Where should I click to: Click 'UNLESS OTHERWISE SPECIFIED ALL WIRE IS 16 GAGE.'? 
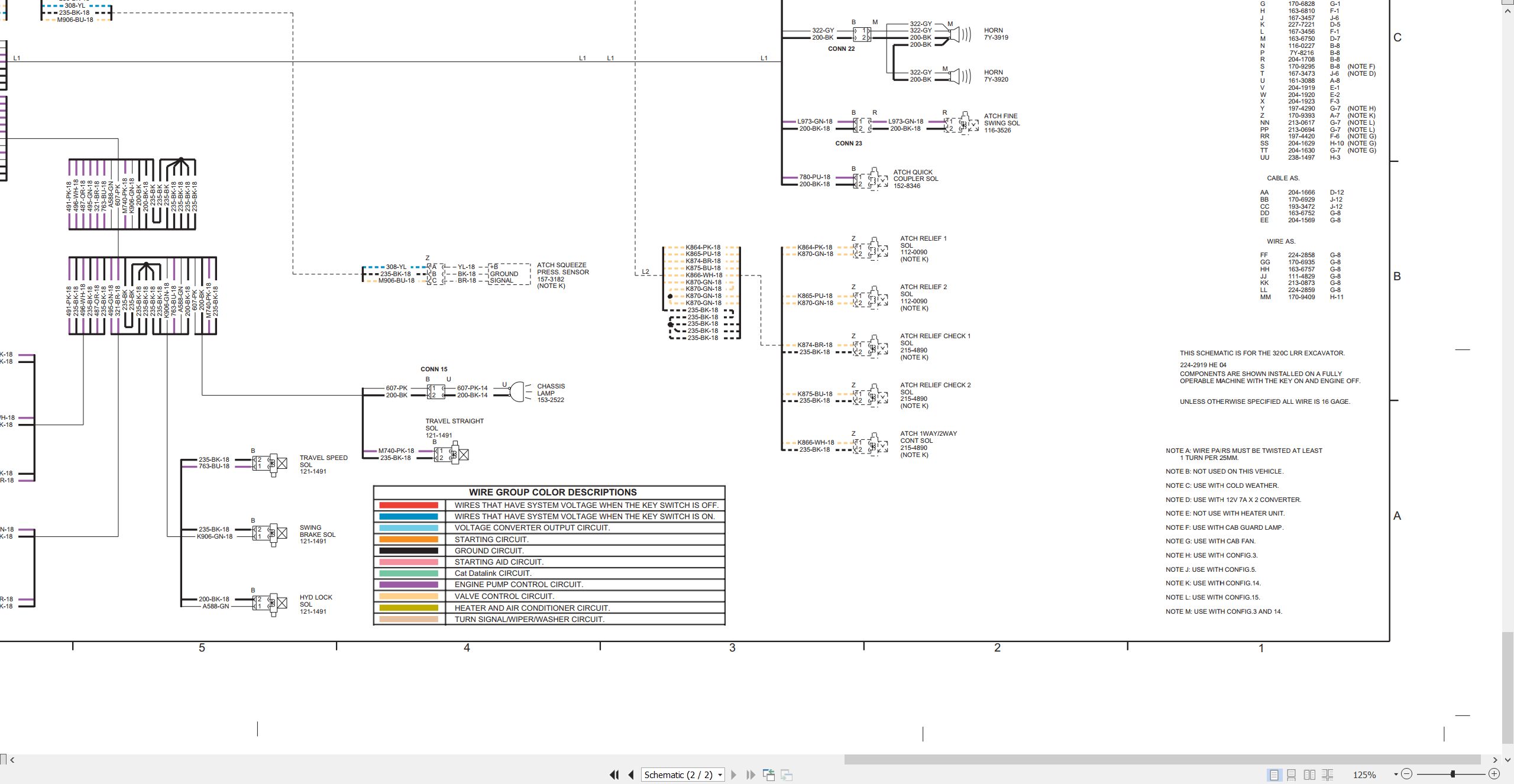point(1265,402)
